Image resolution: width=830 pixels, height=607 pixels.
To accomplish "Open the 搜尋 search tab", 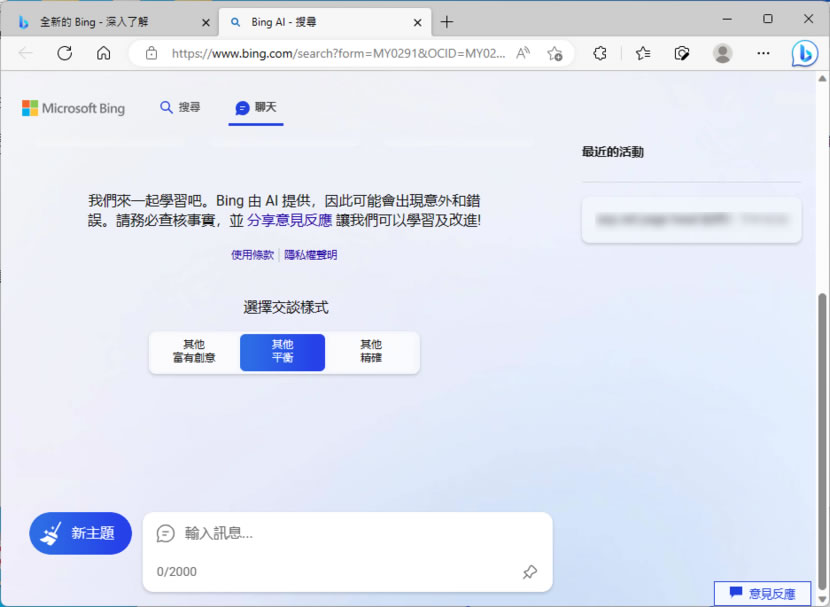I will click(x=180, y=107).
